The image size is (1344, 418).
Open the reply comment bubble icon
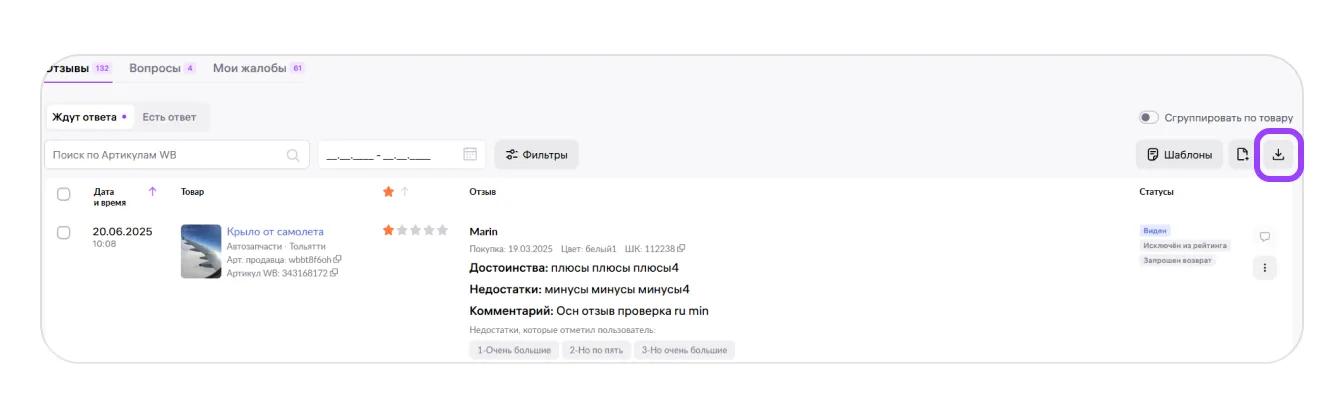[1265, 237]
